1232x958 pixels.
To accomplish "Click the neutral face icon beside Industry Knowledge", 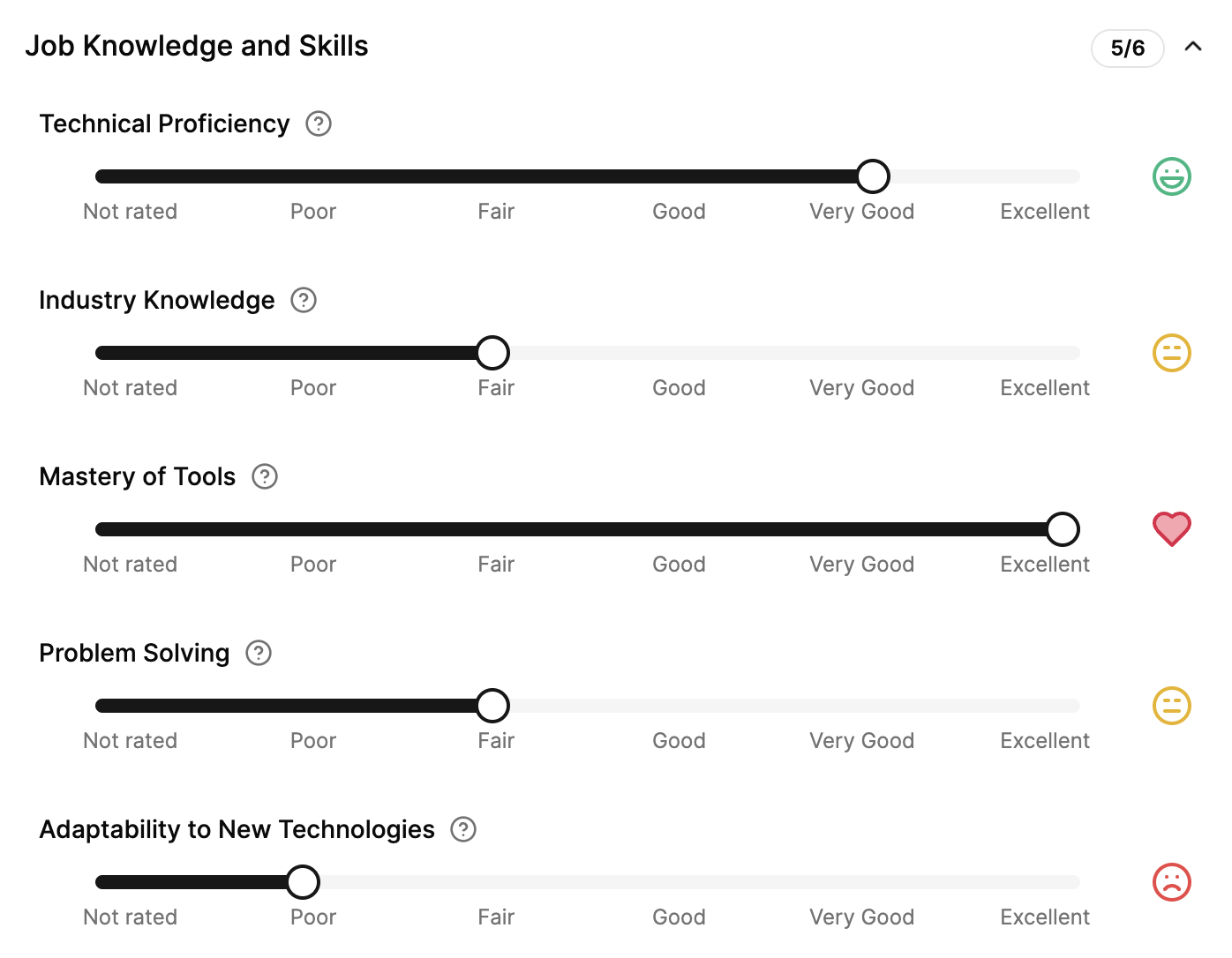I will pos(1172,353).
